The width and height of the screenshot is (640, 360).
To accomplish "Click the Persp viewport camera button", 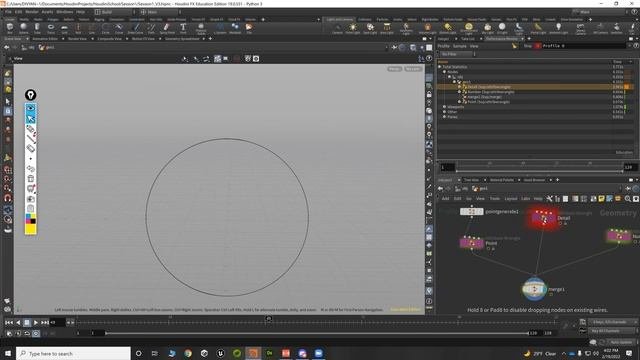I will click(x=394, y=69).
